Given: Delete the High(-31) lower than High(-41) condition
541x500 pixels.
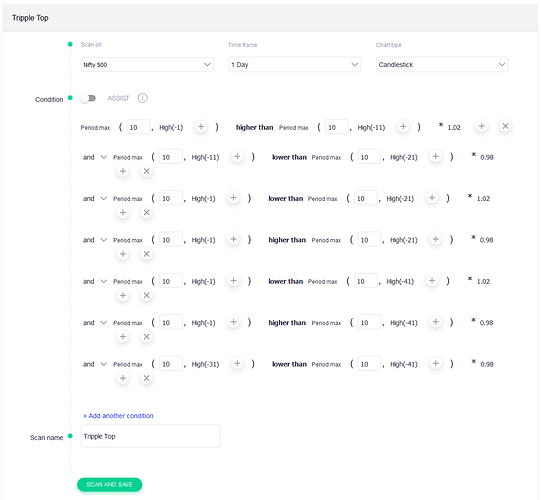Looking at the screenshot, I should 146,378.
